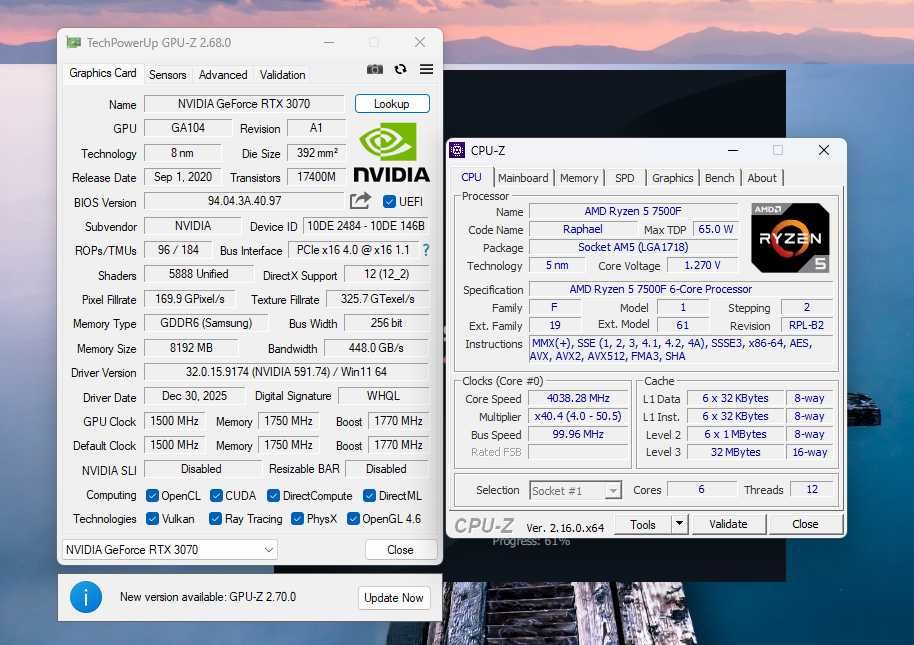
Task: Click the Core Voltage value 1.270 V
Action: click(702, 265)
